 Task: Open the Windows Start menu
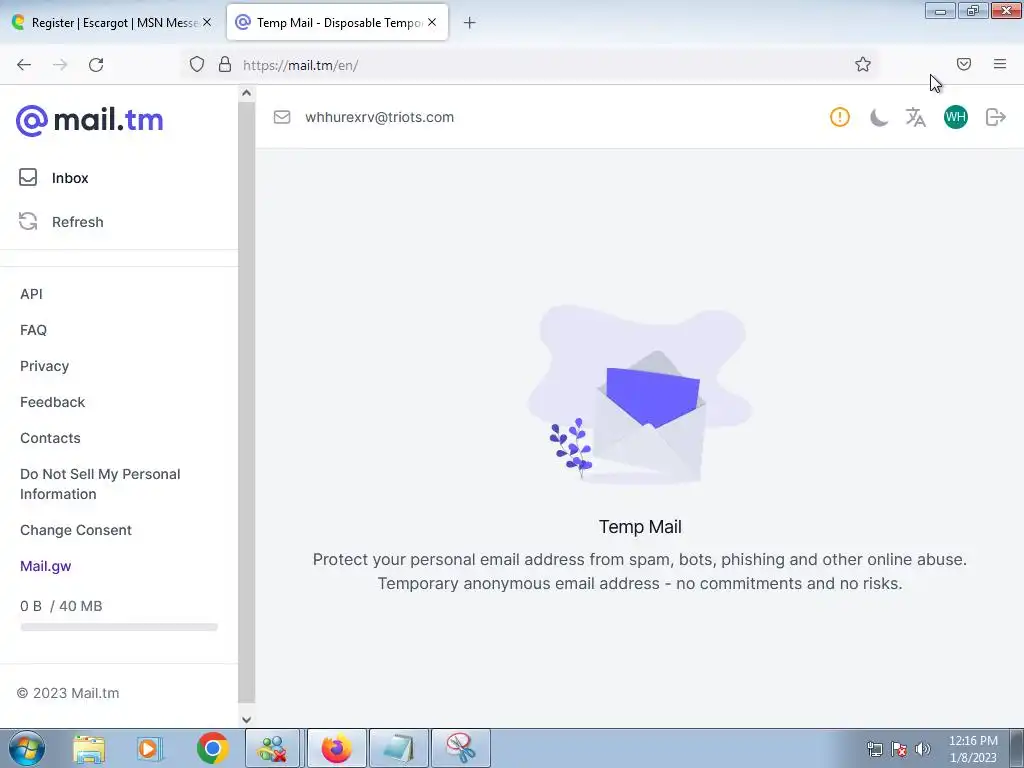coord(26,748)
